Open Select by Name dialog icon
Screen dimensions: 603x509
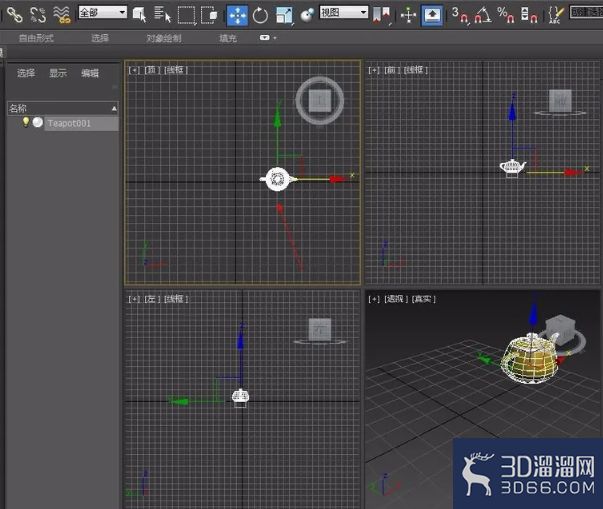(x=162, y=15)
